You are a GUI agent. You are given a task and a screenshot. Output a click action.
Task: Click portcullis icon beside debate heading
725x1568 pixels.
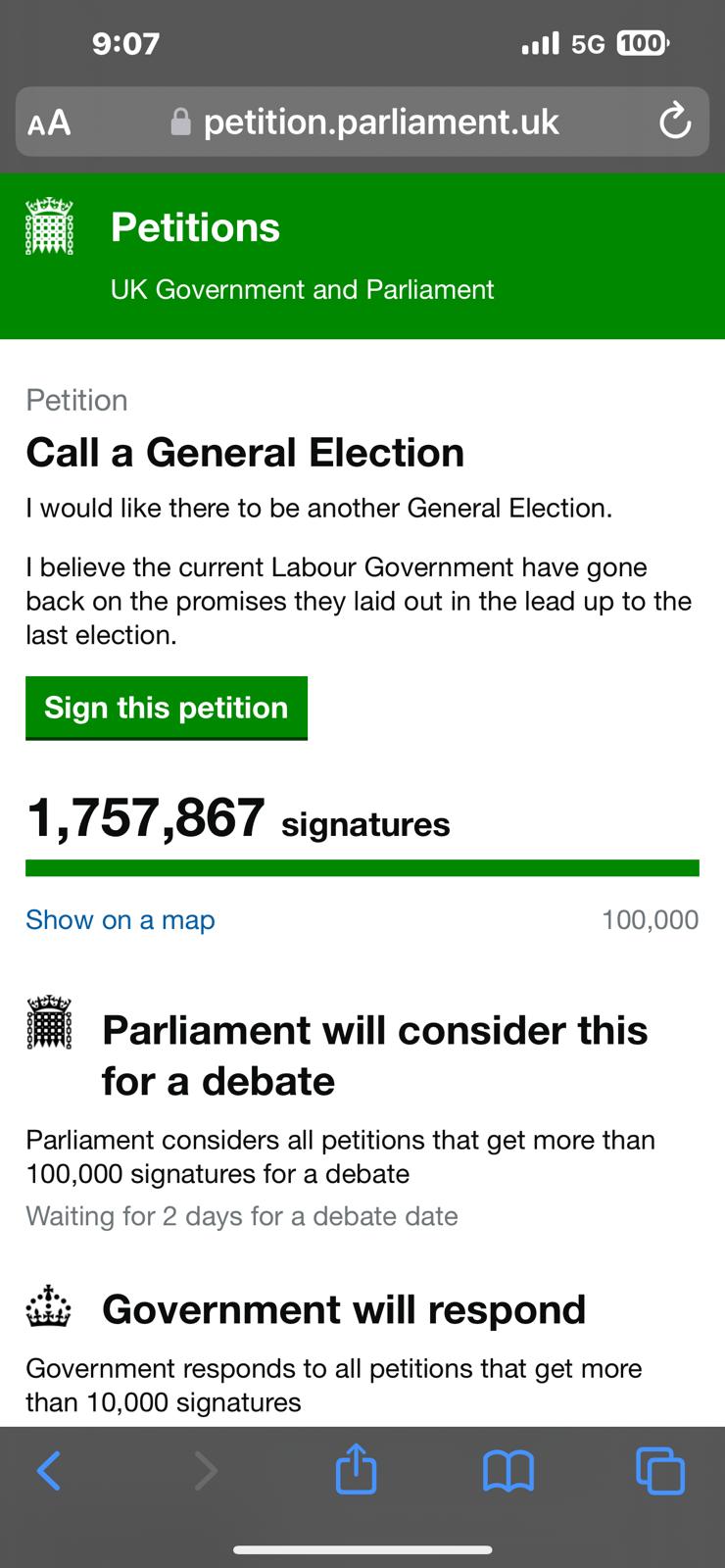tap(49, 1023)
